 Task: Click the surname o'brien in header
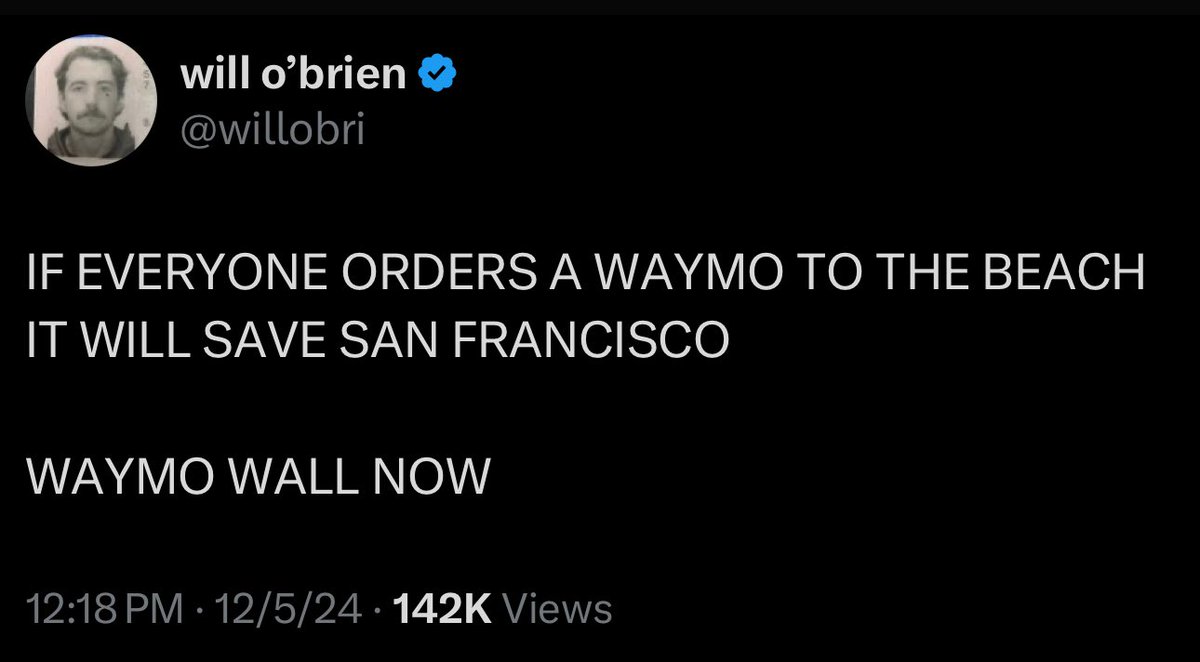[x=329, y=75]
